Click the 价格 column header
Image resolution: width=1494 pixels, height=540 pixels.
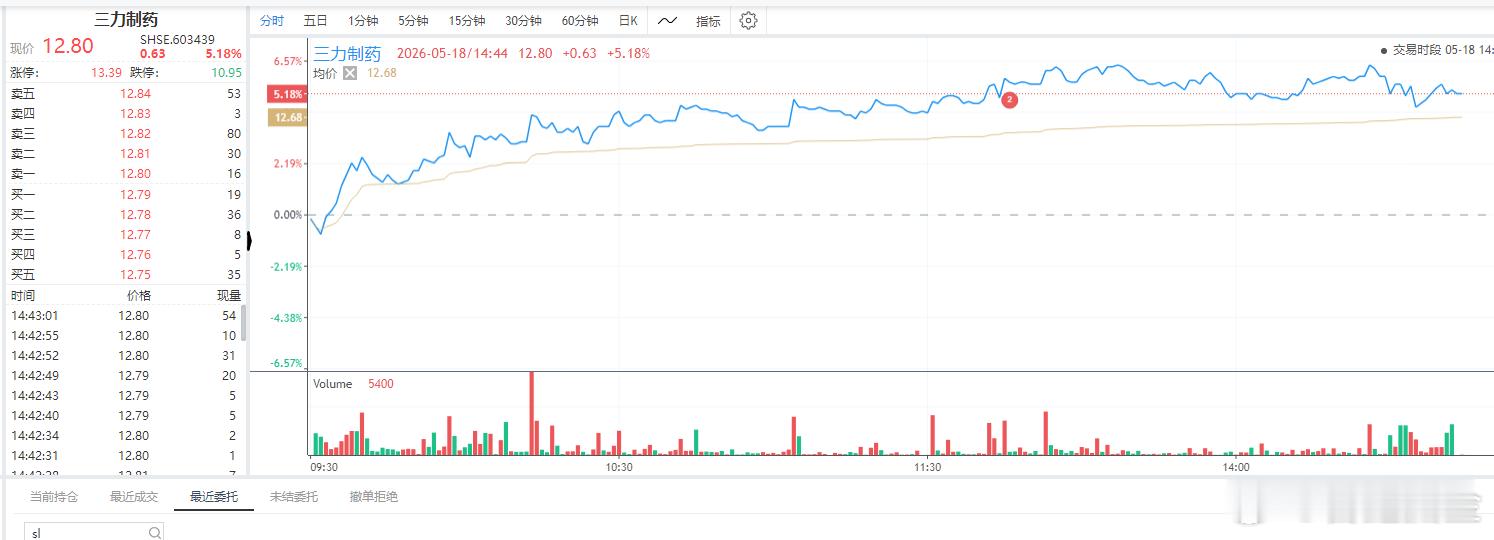138,295
